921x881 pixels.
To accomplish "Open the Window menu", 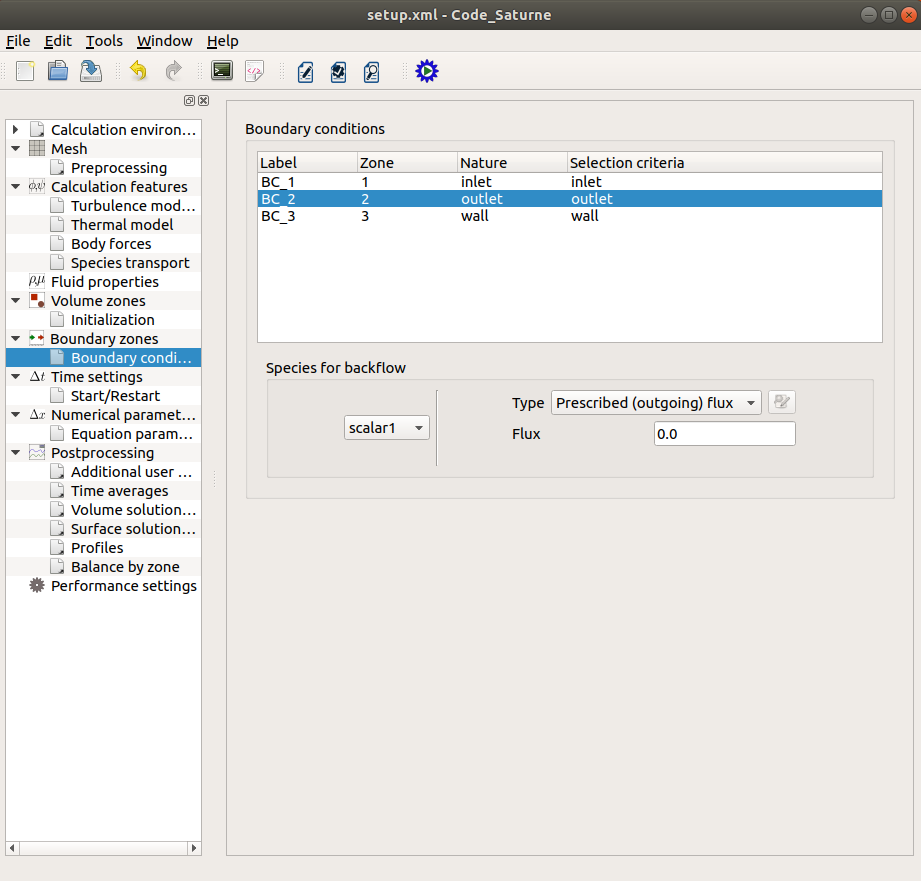I will pyautogui.click(x=164, y=41).
